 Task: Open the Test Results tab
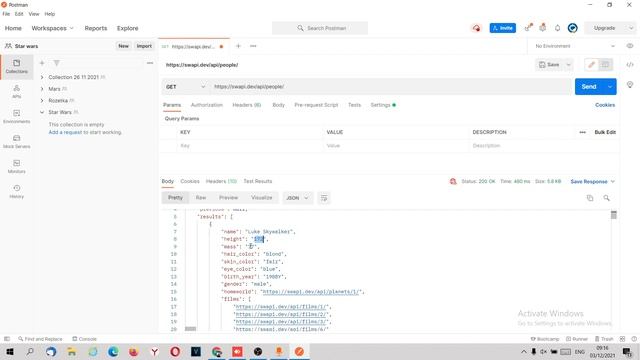click(x=258, y=181)
